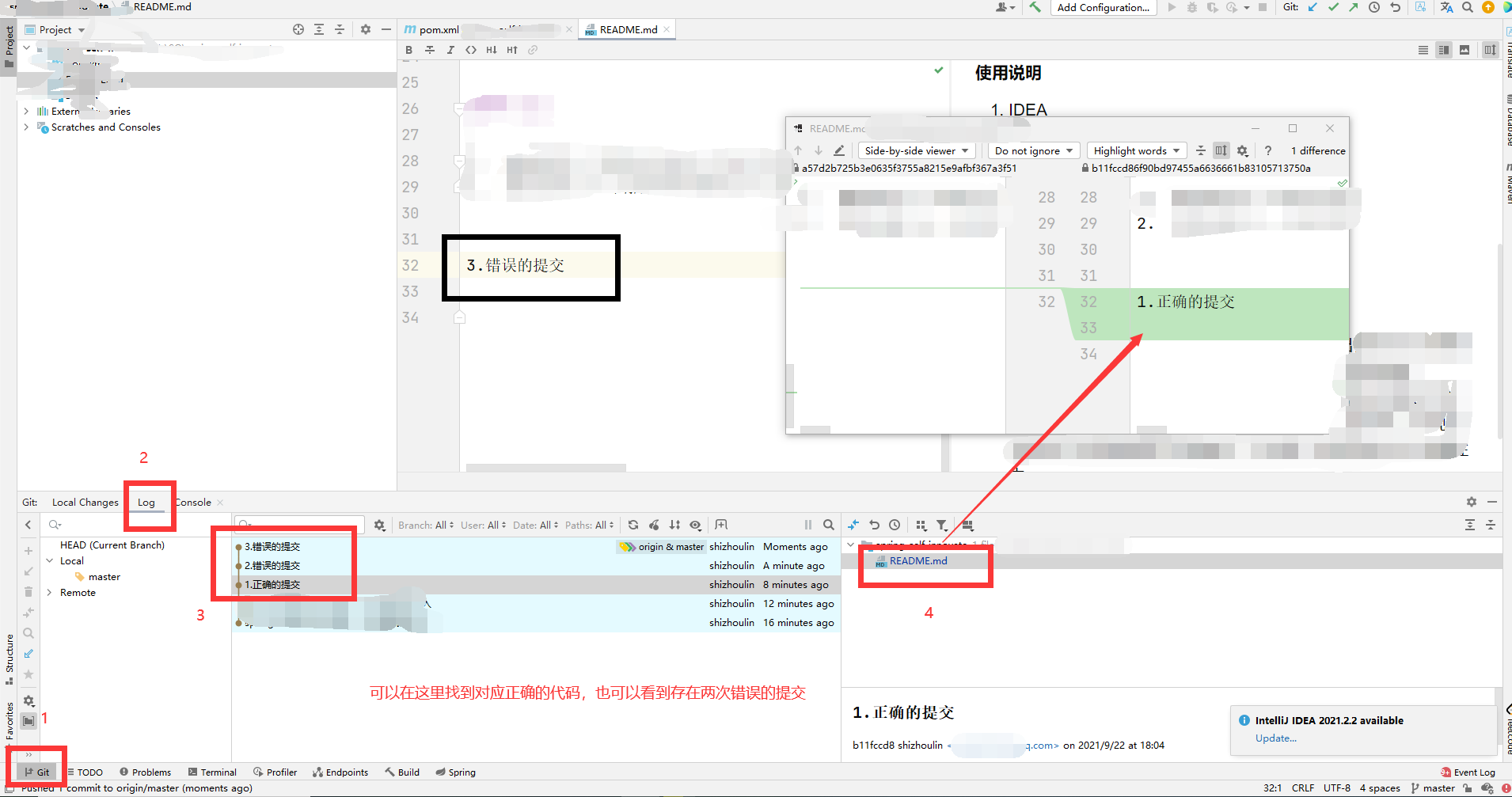Switch Markdown view to Preview only
Screen dimensions: 1512x797
pyautogui.click(x=1465, y=50)
